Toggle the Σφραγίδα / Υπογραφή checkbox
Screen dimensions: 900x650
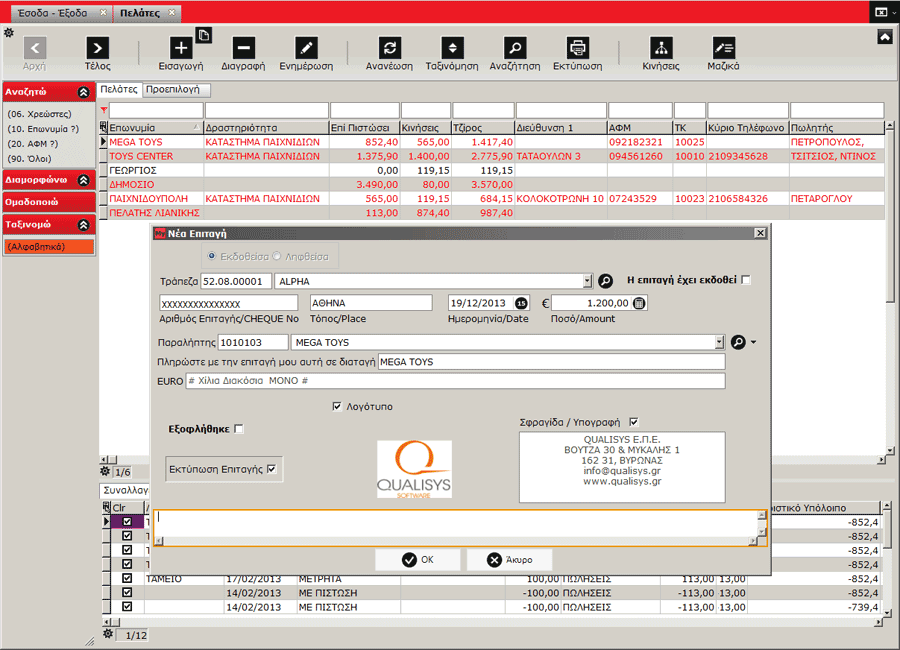634,422
